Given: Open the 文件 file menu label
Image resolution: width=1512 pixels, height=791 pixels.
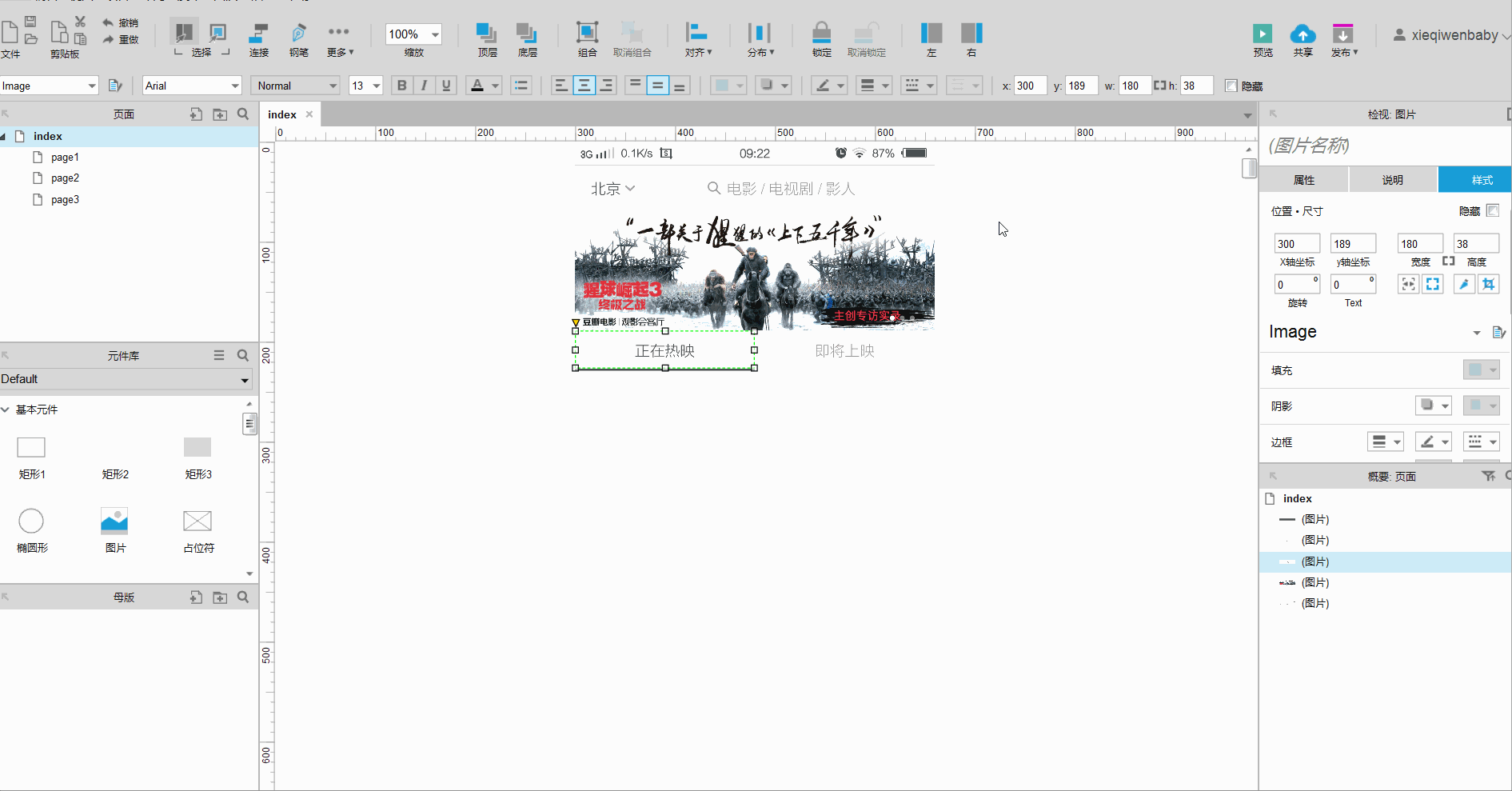Looking at the screenshot, I should click(10, 54).
